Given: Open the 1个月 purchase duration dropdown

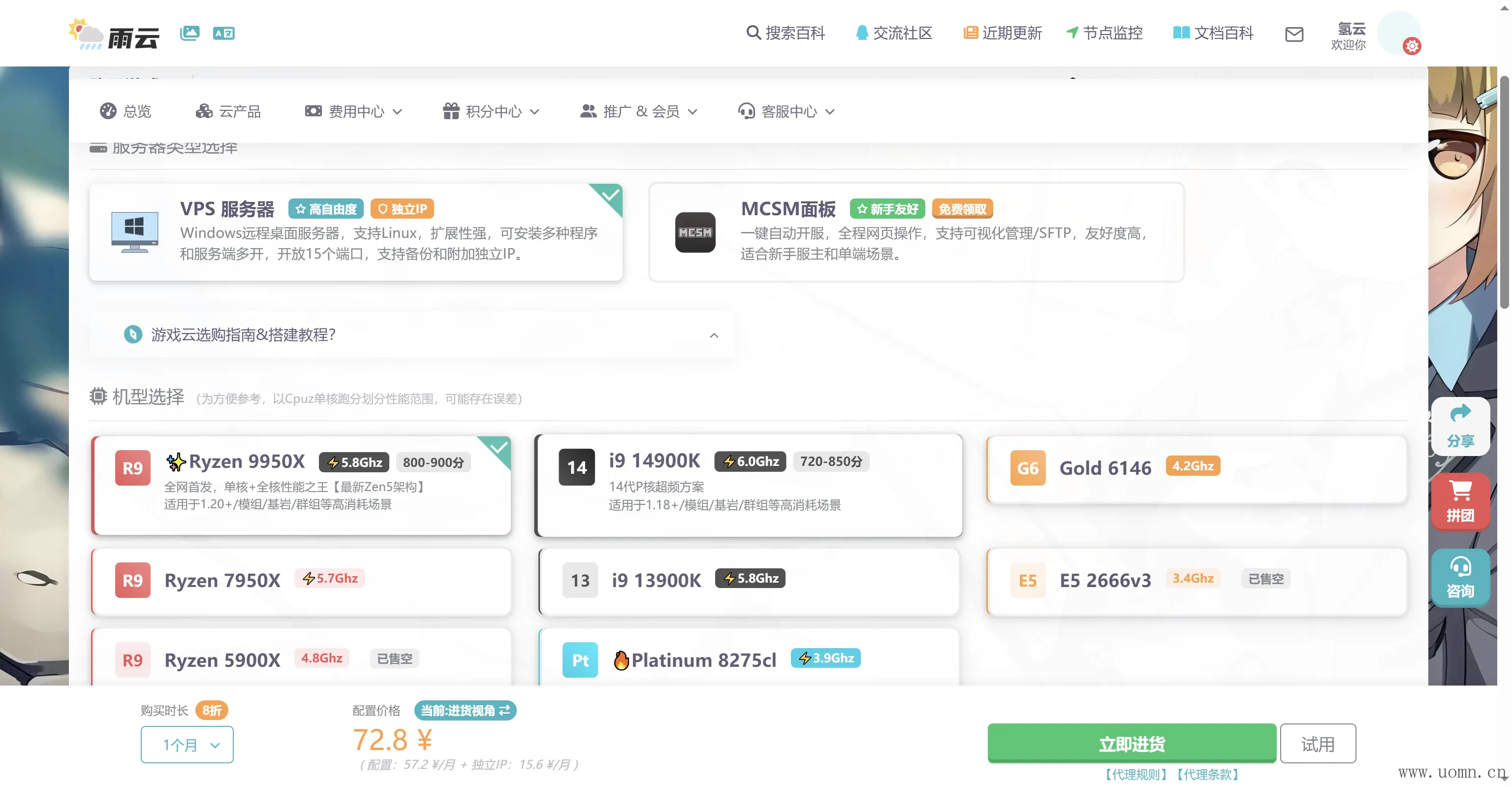Looking at the screenshot, I should 187,745.
